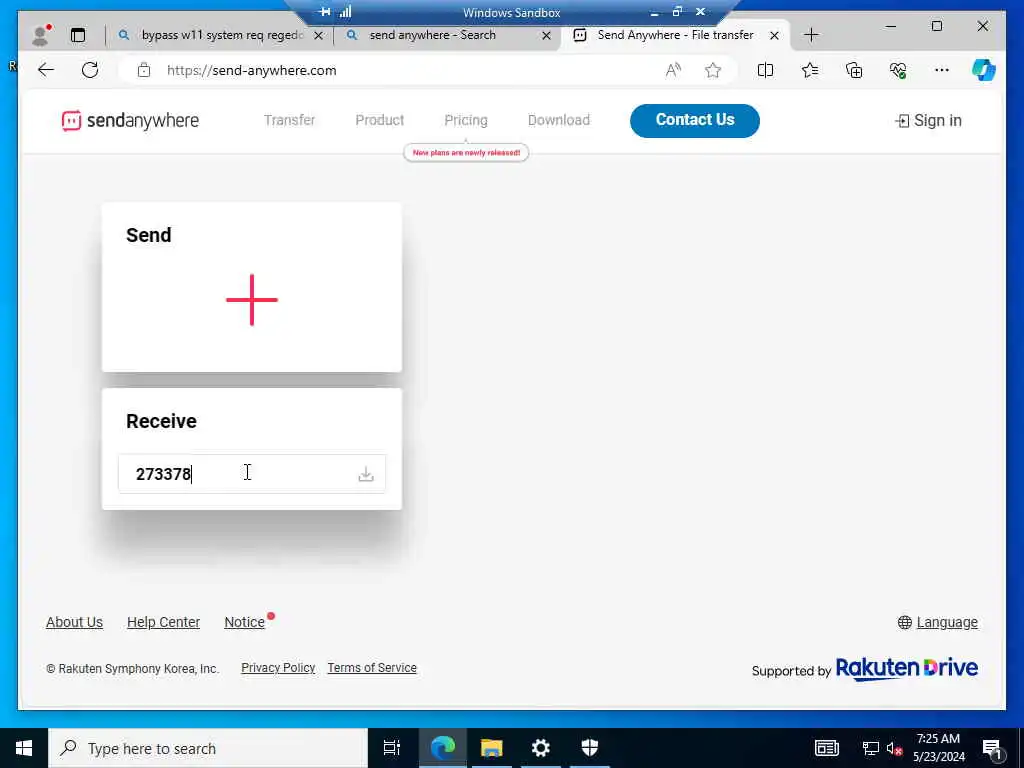View site information lock icon
The width and height of the screenshot is (1024, 768).
click(x=144, y=70)
